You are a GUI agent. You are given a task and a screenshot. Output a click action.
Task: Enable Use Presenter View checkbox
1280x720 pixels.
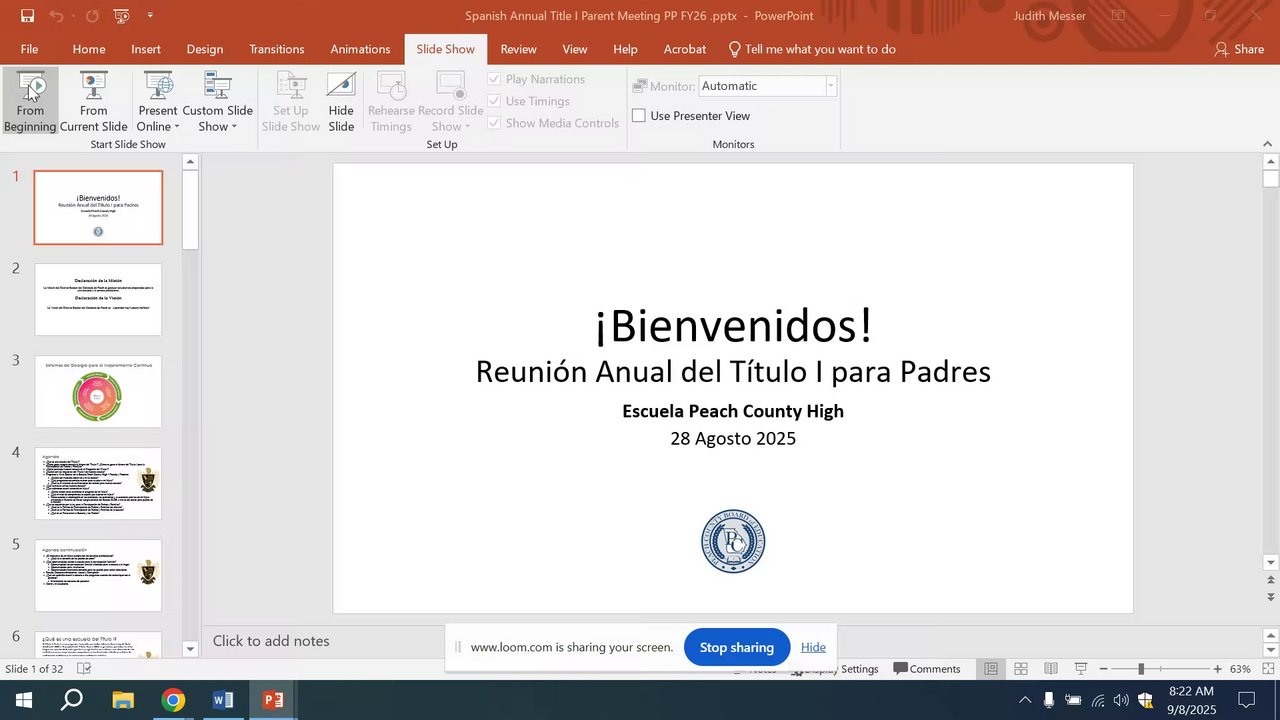[x=639, y=116]
